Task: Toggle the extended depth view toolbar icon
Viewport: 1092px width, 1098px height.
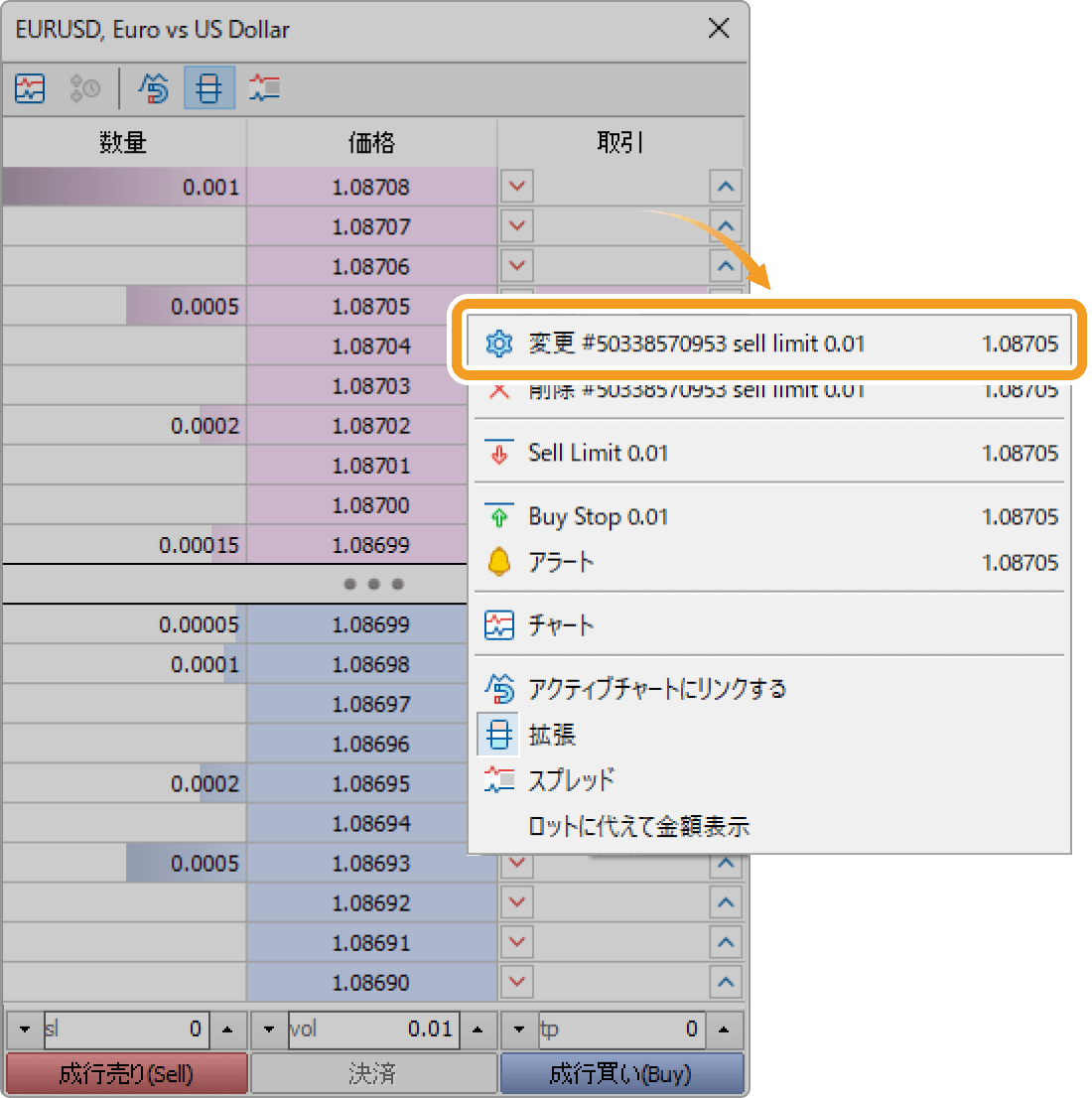Action: [x=208, y=89]
